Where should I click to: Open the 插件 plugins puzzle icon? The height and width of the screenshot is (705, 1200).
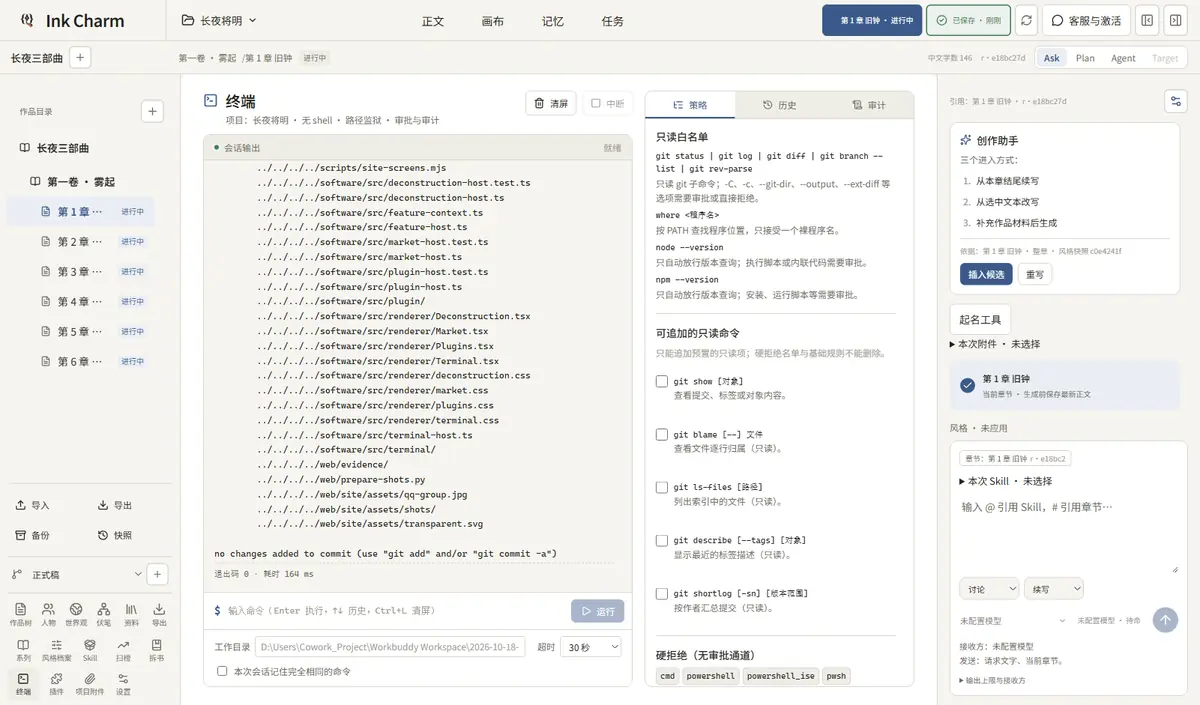(56, 684)
